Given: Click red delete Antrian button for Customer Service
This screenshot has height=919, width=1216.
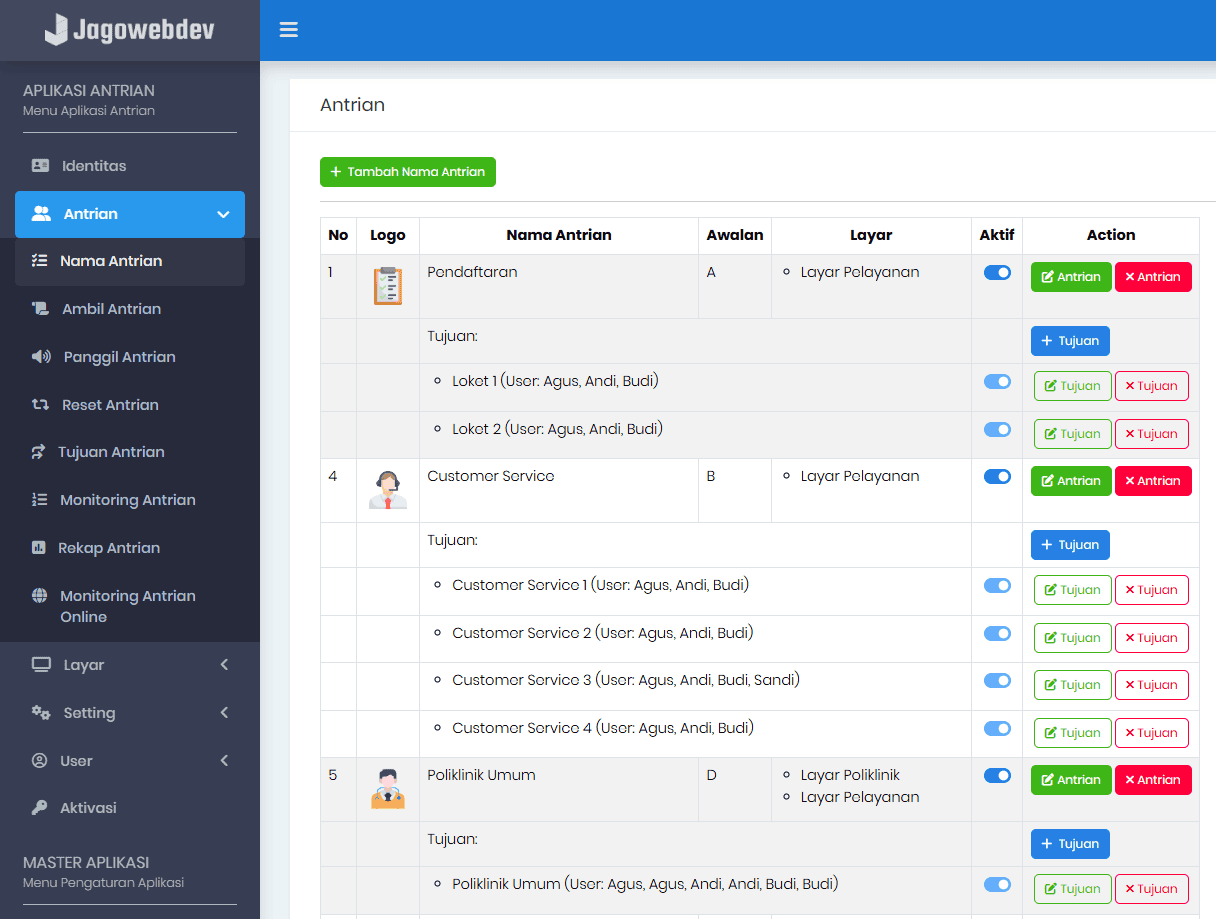Looking at the screenshot, I should tap(1153, 481).
